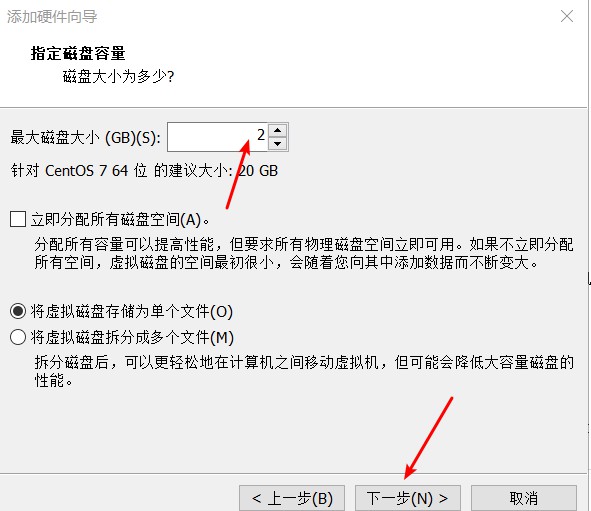The width and height of the screenshot is (591, 511).
Task: Click the 分配所有容量可以提高性能 description paragraph
Action: click(304, 253)
